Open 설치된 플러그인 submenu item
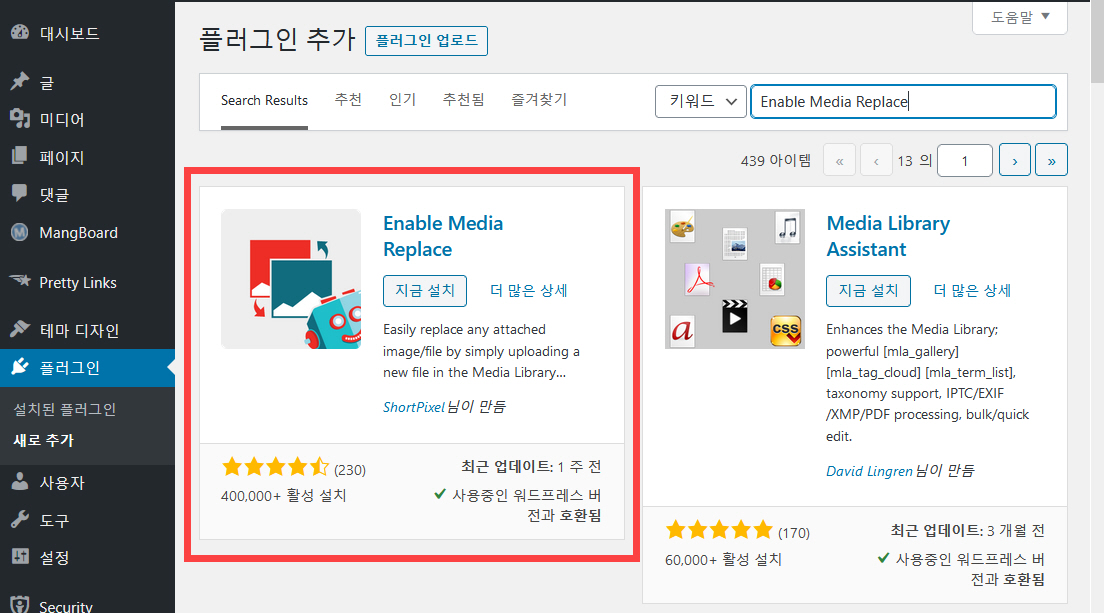Viewport: 1104px width, 613px height. pos(65,409)
